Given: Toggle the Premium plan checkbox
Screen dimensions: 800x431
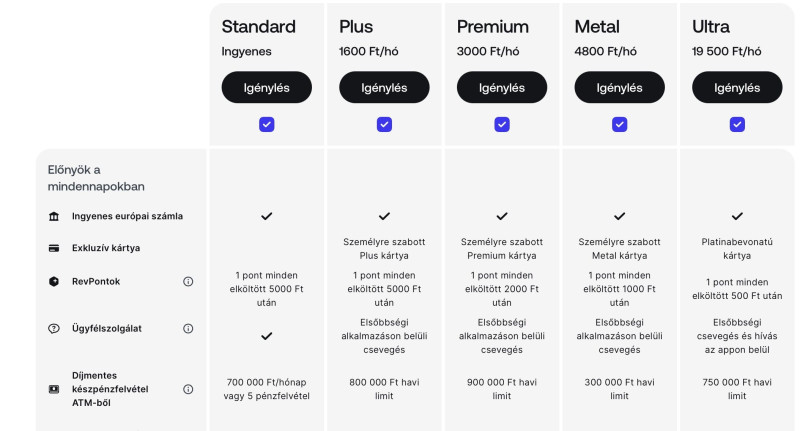Looking at the screenshot, I should click(502, 124).
